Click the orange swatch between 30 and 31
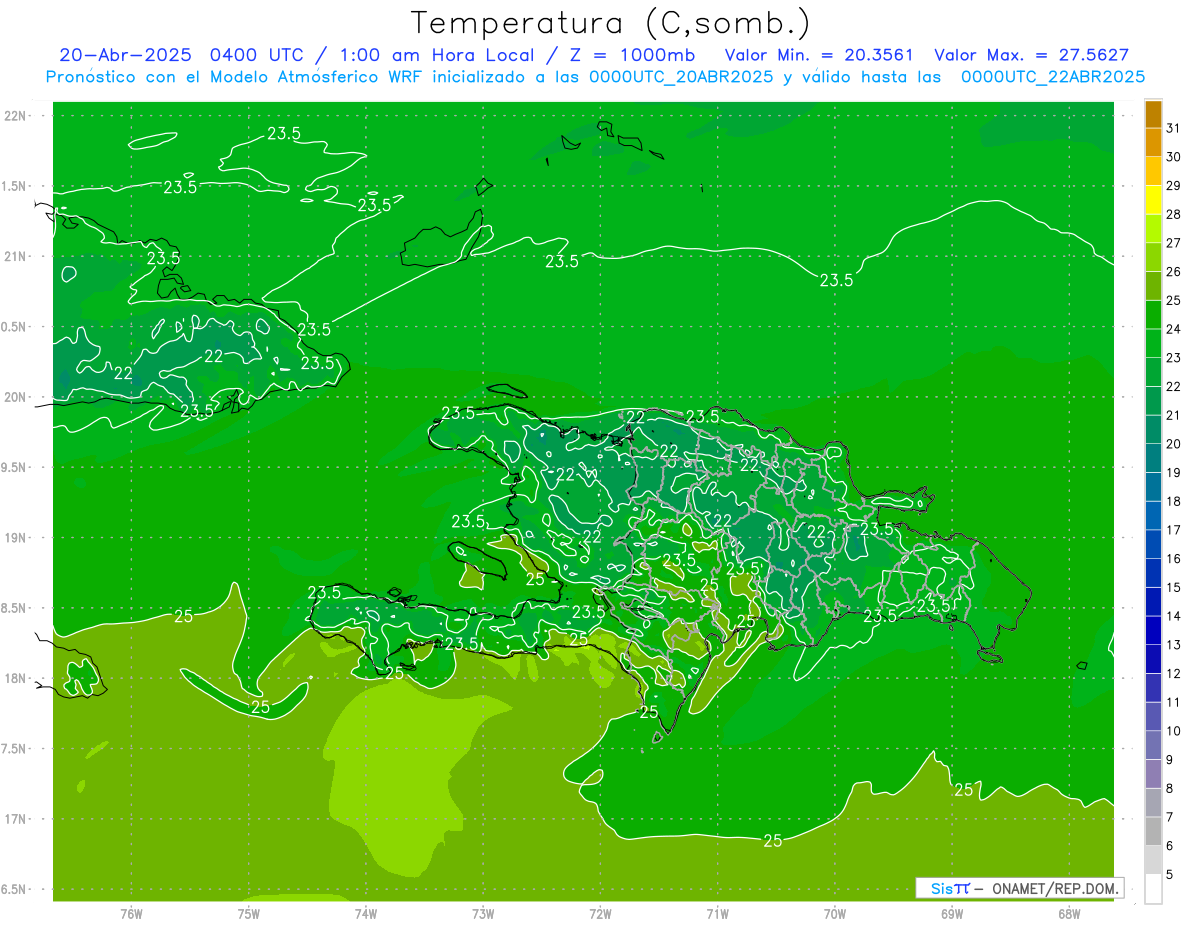Viewport: 1200px width, 927px height. pyautogui.click(x=1153, y=143)
